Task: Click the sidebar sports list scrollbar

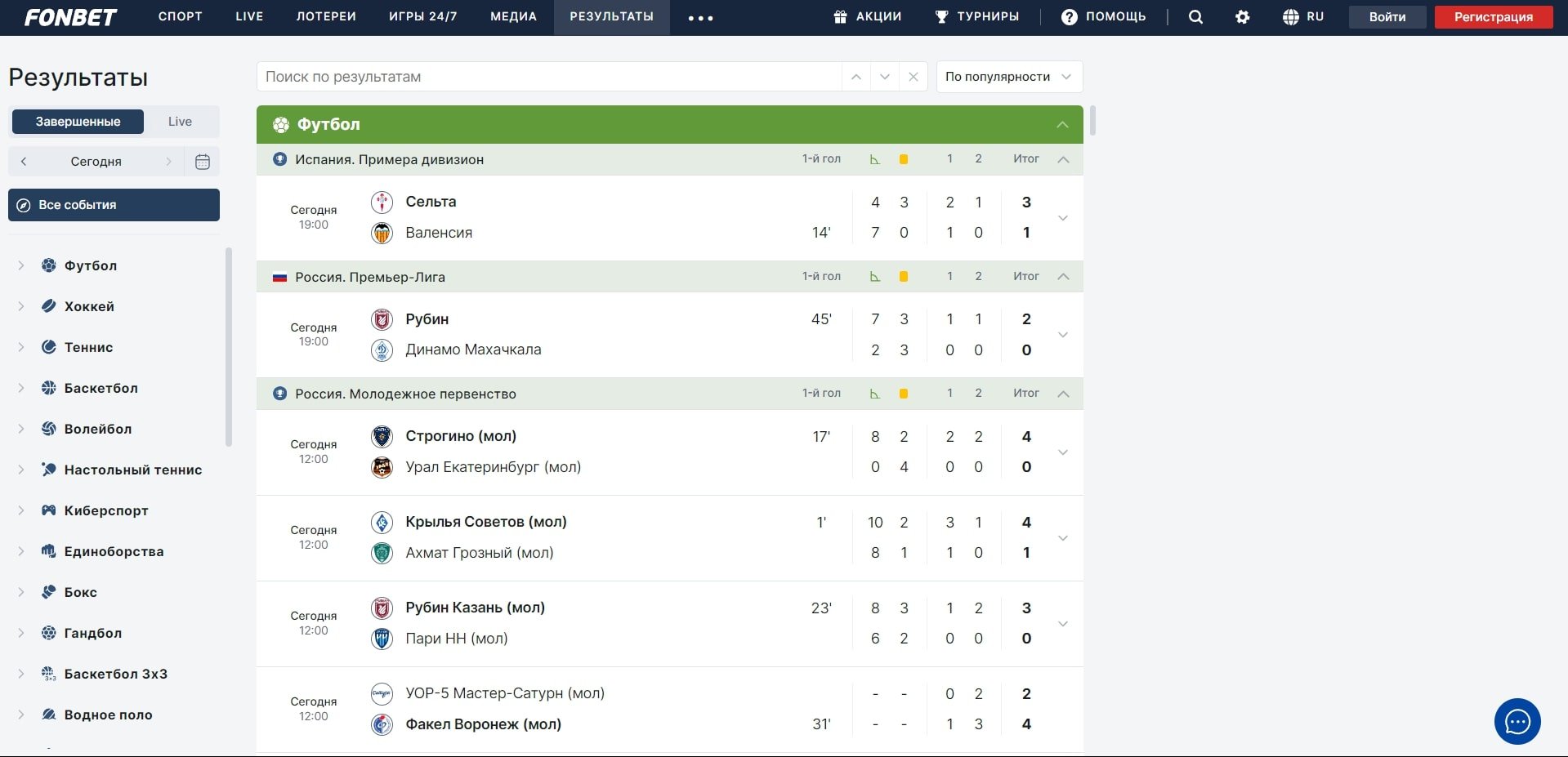Action: click(229, 347)
